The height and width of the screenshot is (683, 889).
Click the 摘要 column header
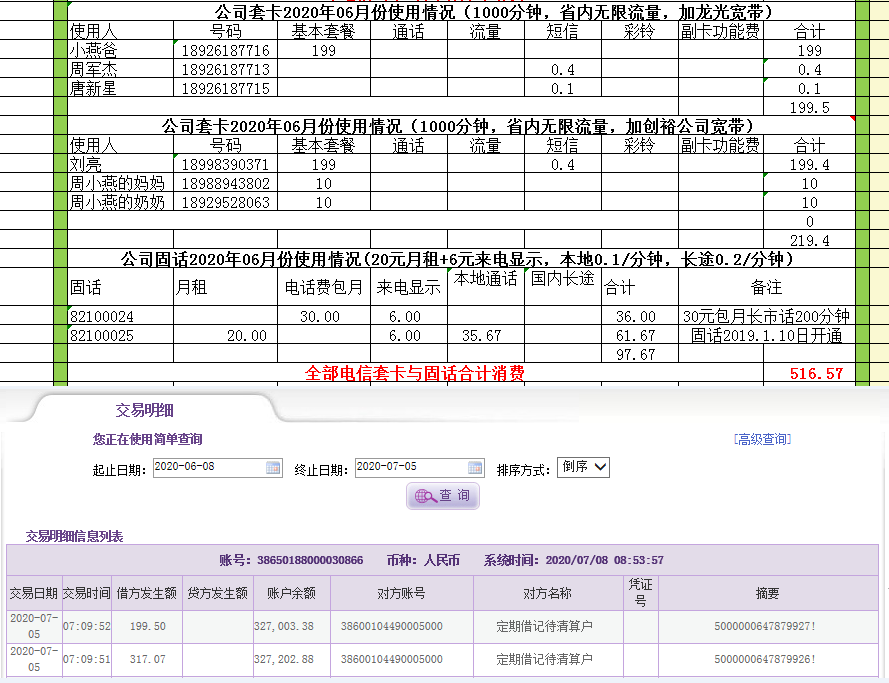[x=767, y=593]
